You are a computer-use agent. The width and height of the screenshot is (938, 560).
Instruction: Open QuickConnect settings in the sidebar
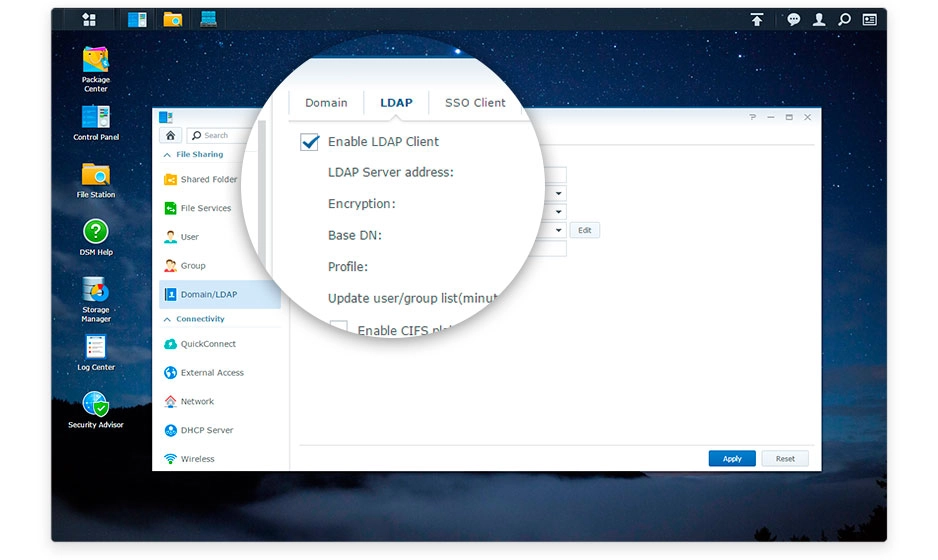pyautogui.click(x=220, y=343)
